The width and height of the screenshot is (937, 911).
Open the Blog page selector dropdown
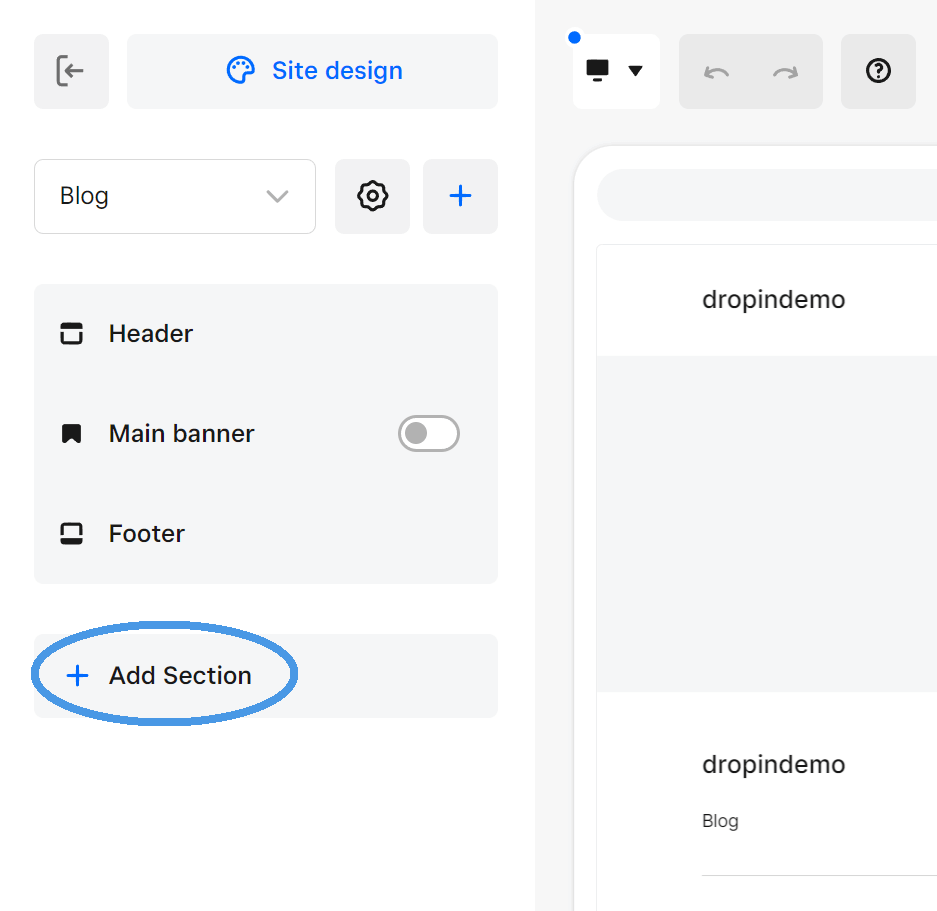[x=175, y=196]
